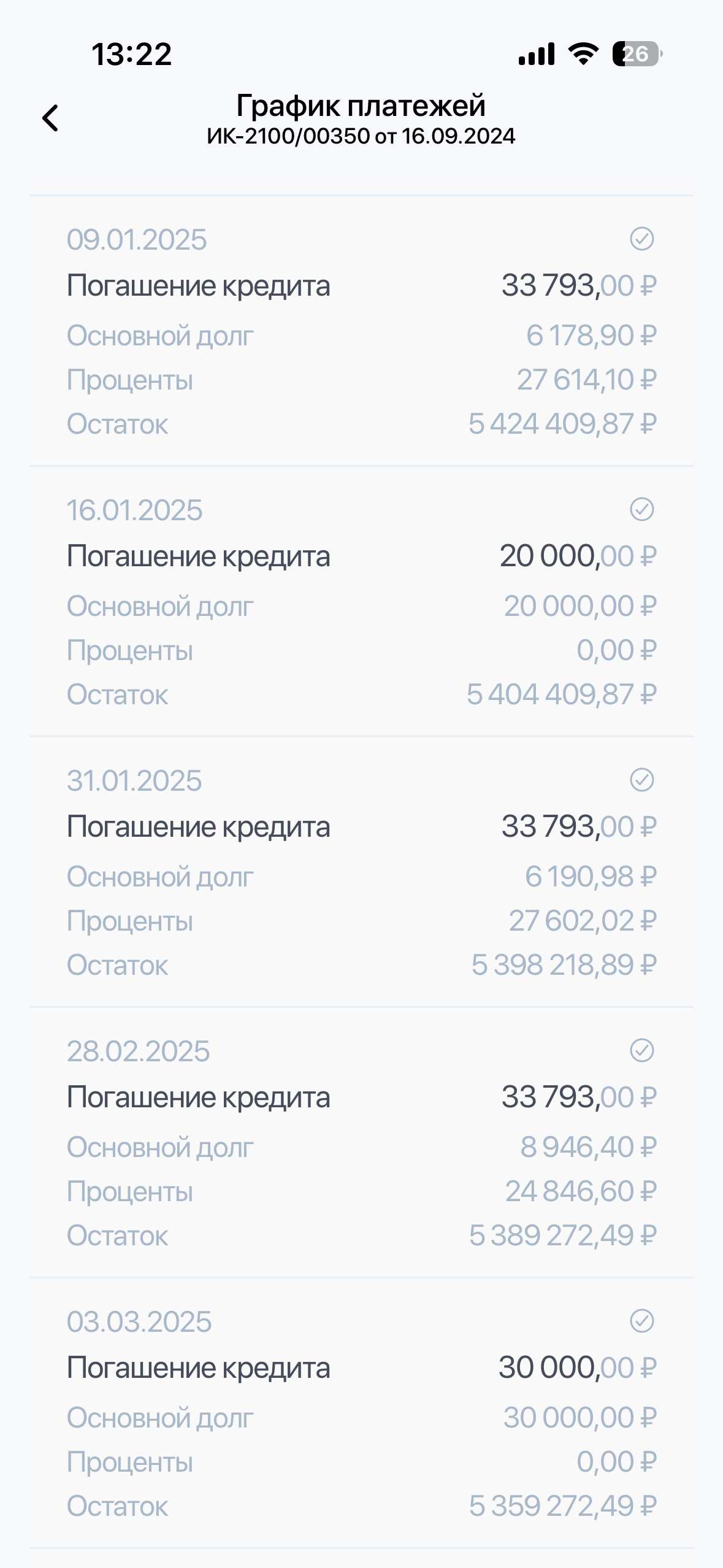The image size is (723, 1568).
Task: Tap the paid checkmark for 31.01.2025 payment
Action: (x=641, y=780)
